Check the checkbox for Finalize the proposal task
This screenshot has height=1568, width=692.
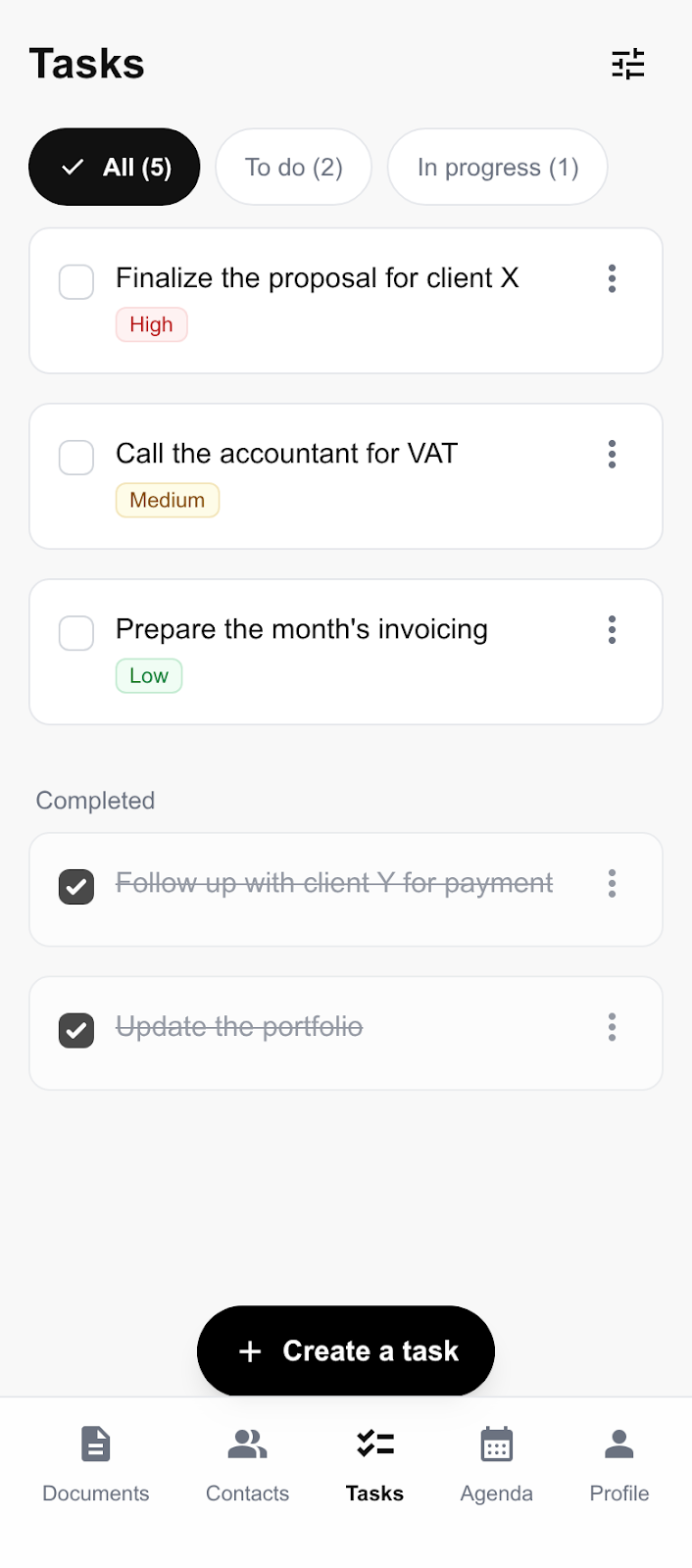click(x=75, y=282)
